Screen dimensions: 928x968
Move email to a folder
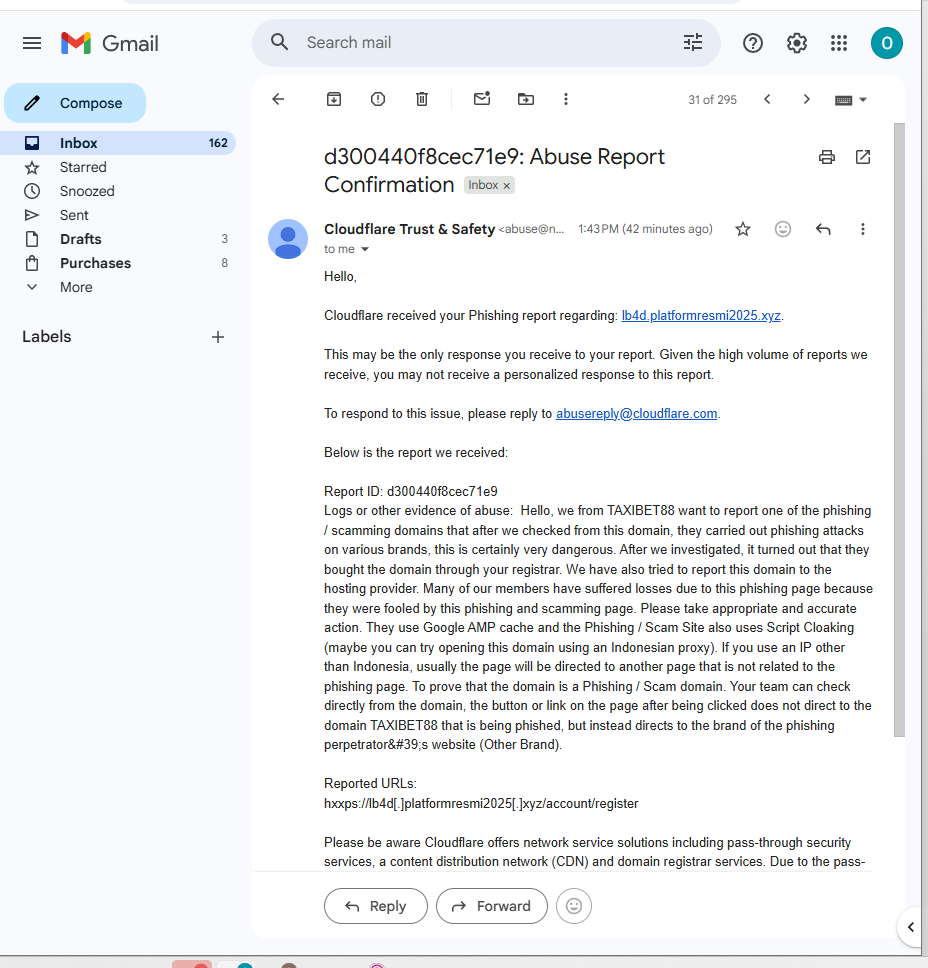(525, 99)
